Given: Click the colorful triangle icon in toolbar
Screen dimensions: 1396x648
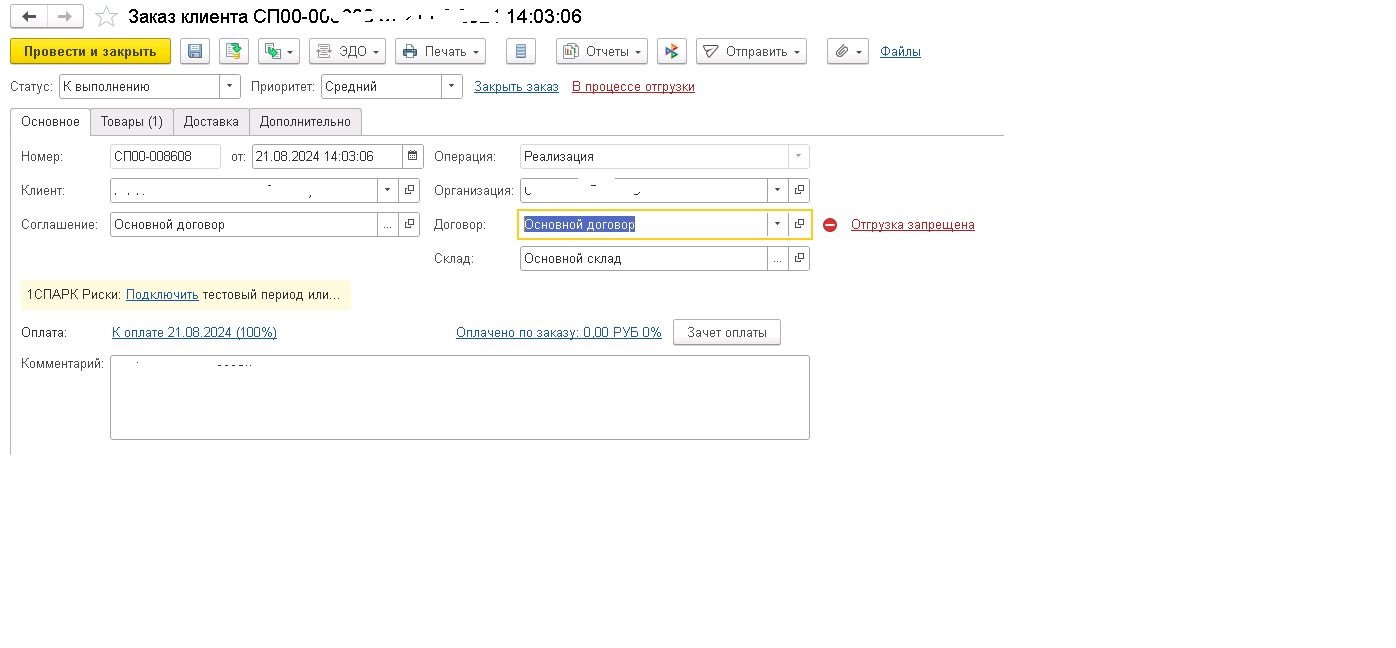Looking at the screenshot, I should point(672,52).
